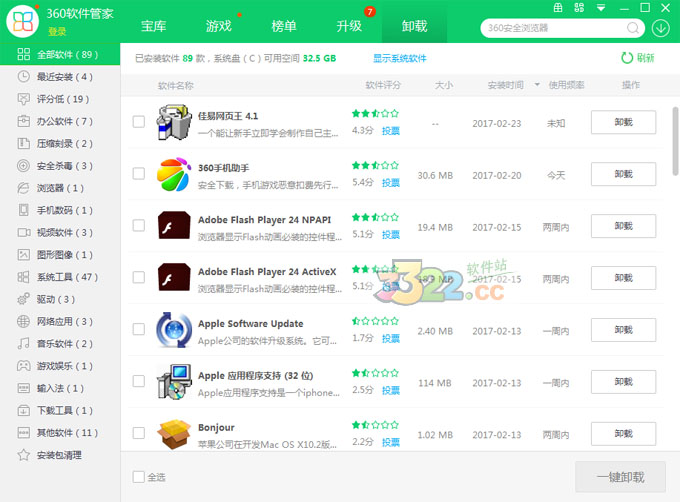Click the 网络应用 globe icon

coord(23,321)
